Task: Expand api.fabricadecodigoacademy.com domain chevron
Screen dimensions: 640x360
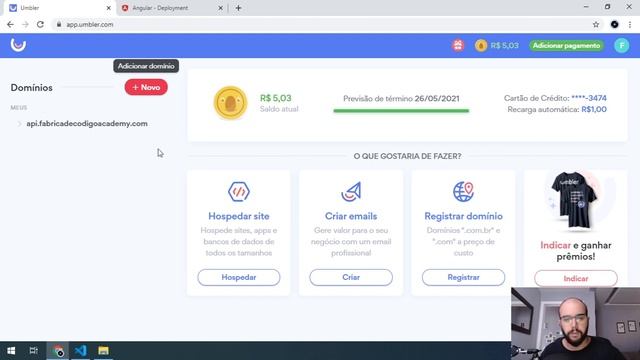Action: tap(19, 124)
